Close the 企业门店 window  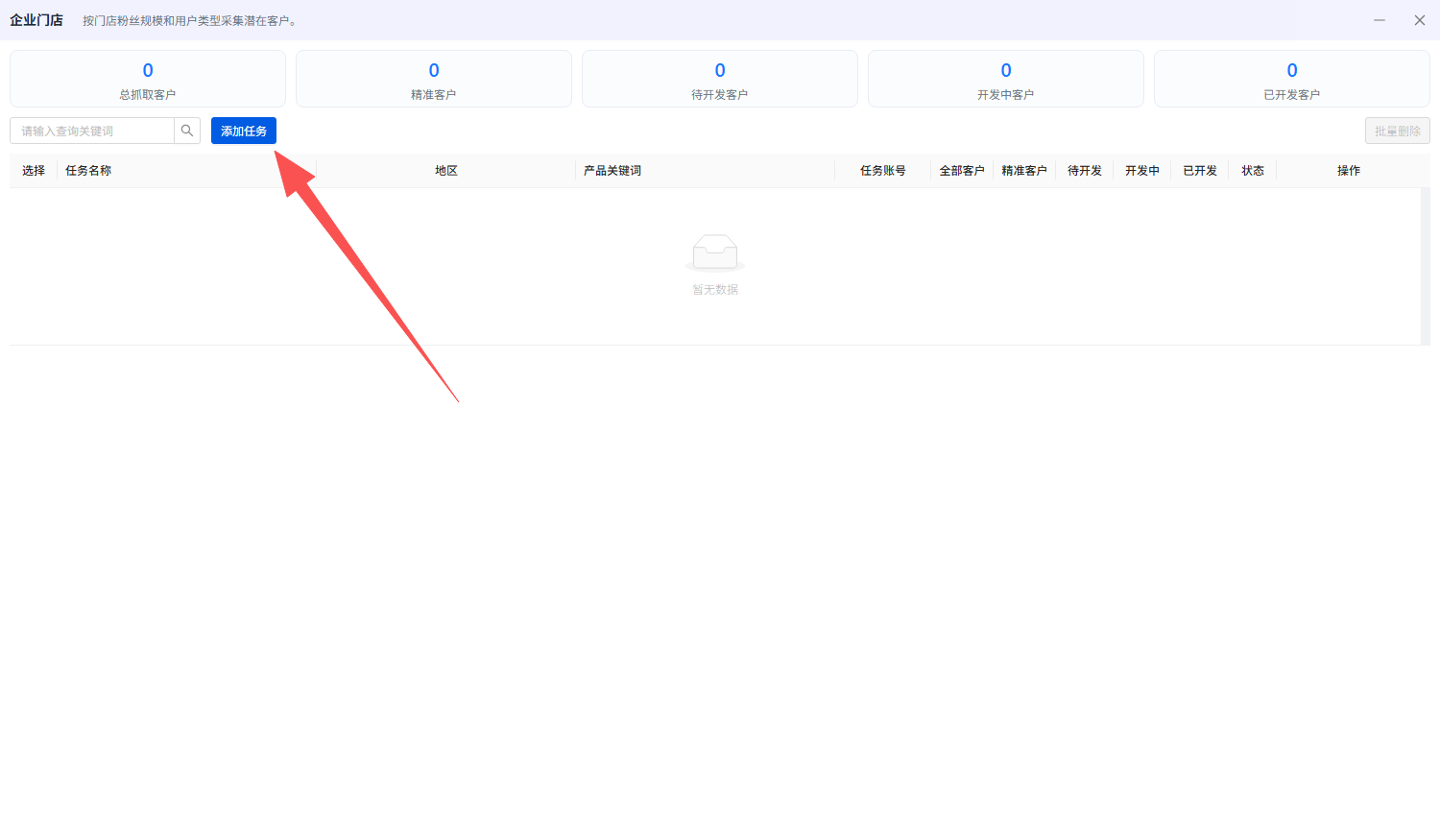coord(1420,20)
